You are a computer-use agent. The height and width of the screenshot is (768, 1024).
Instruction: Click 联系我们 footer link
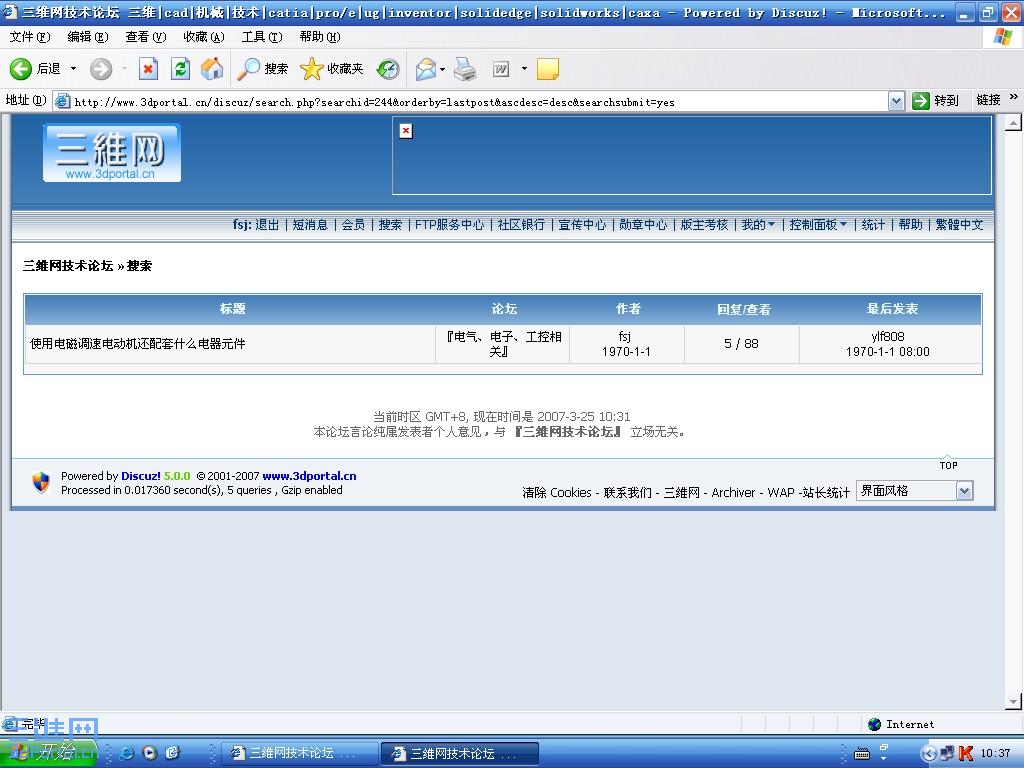pyautogui.click(x=628, y=492)
